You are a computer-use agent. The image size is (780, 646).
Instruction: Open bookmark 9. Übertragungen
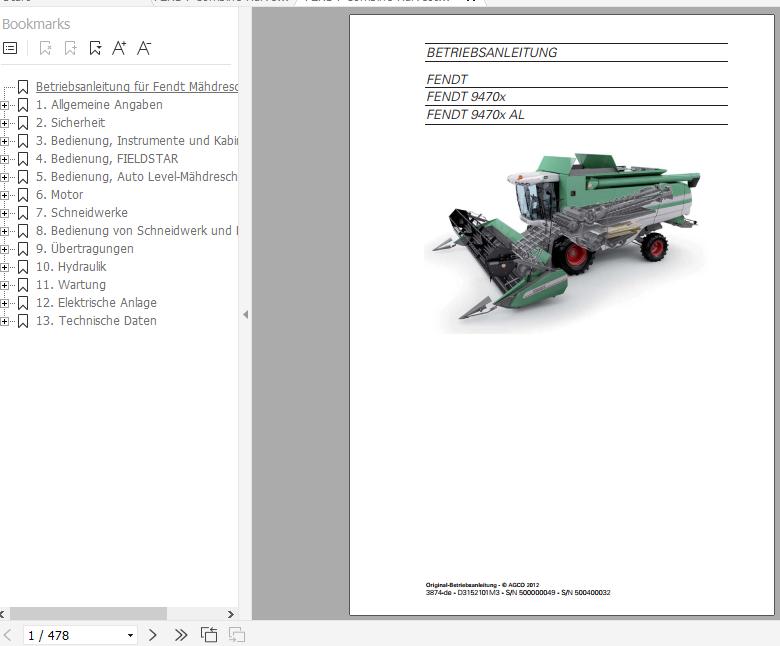[x=85, y=249]
